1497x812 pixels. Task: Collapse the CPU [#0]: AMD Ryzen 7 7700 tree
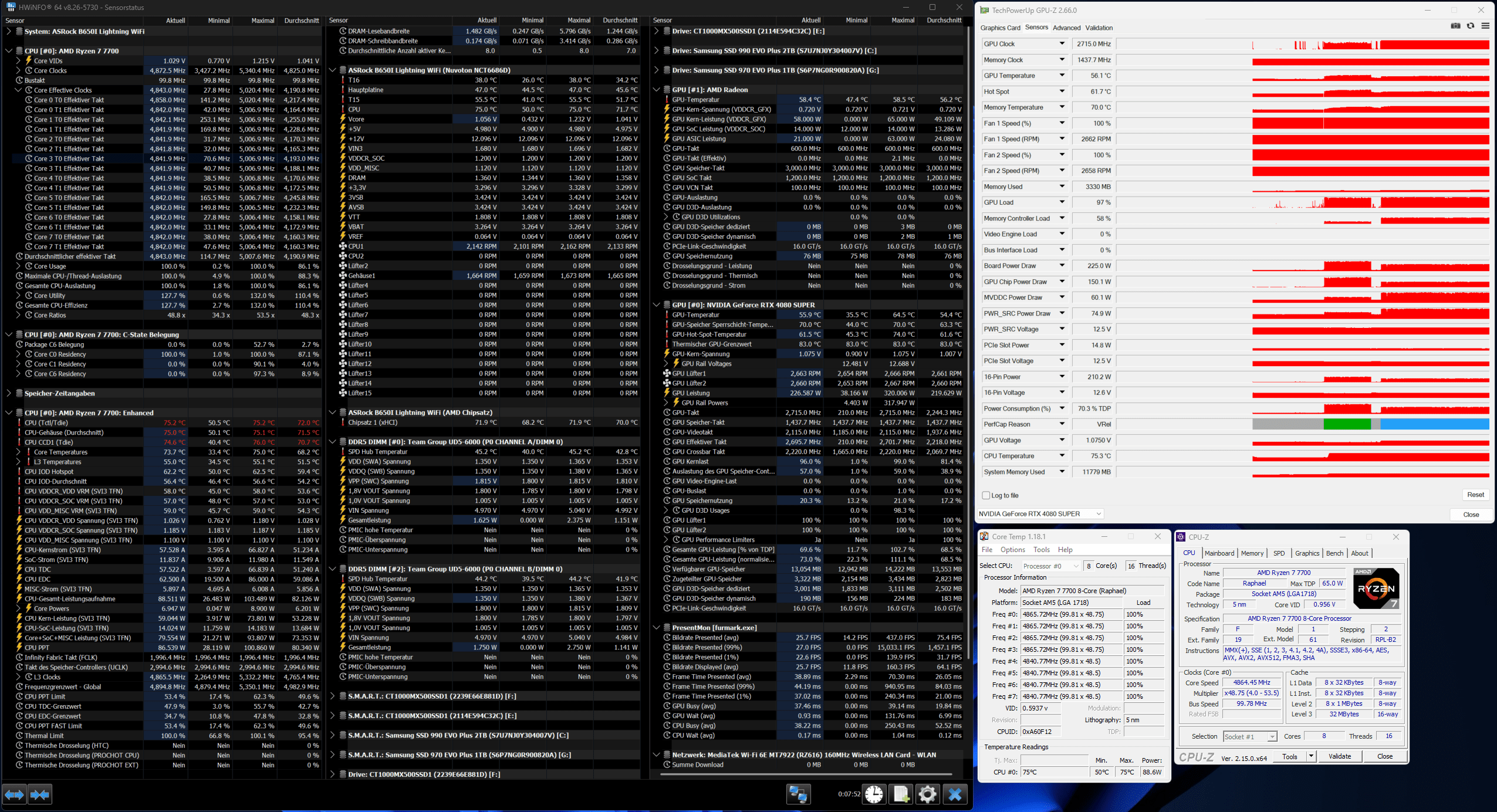point(9,51)
